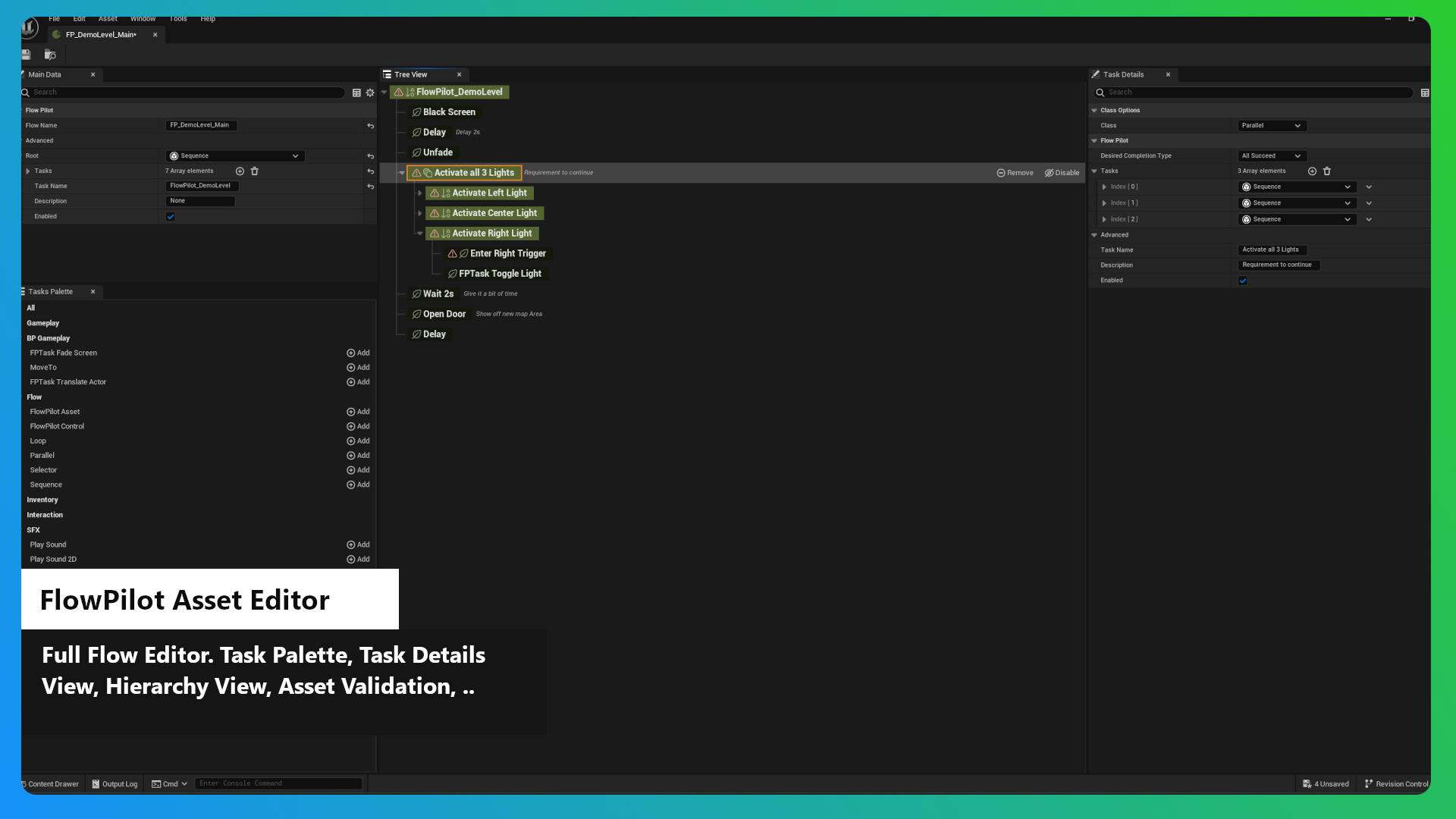1456x819 pixels.
Task: Switch to the Tasks Palette tab
Action: (x=51, y=292)
